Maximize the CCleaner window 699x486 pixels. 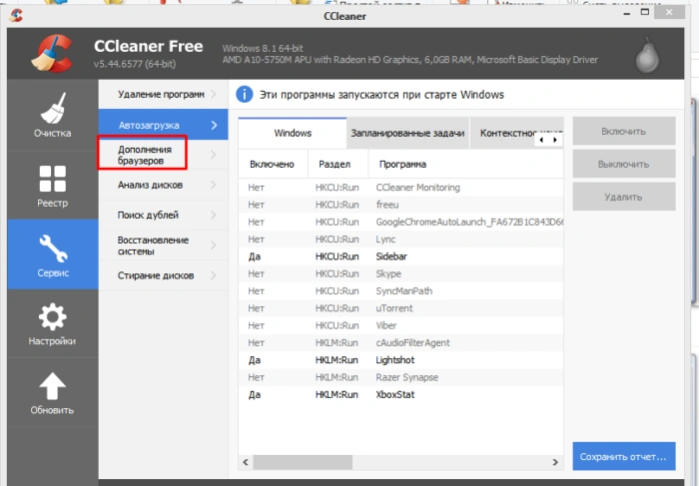[645, 12]
